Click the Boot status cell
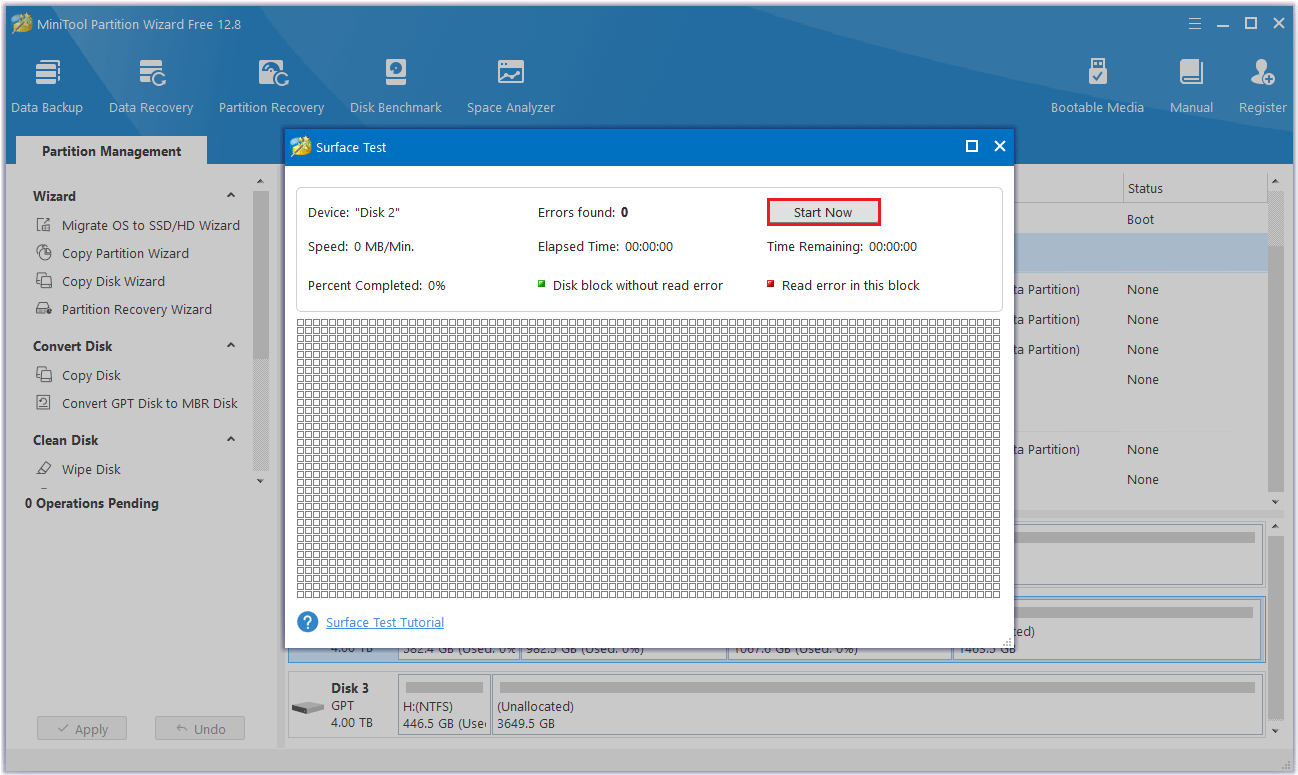1298x775 pixels. 1140,219
